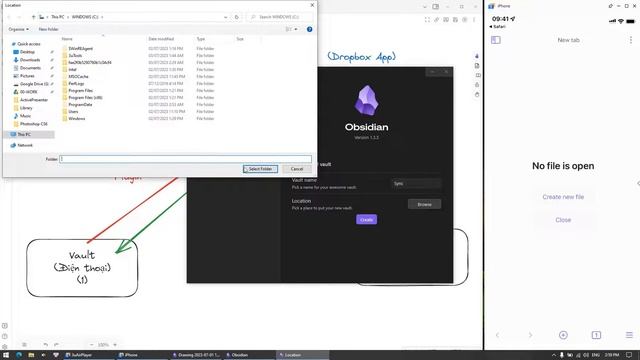The image size is (640, 360).
Task: Go up one folder level arrow
Action: pyautogui.click(x=33, y=17)
